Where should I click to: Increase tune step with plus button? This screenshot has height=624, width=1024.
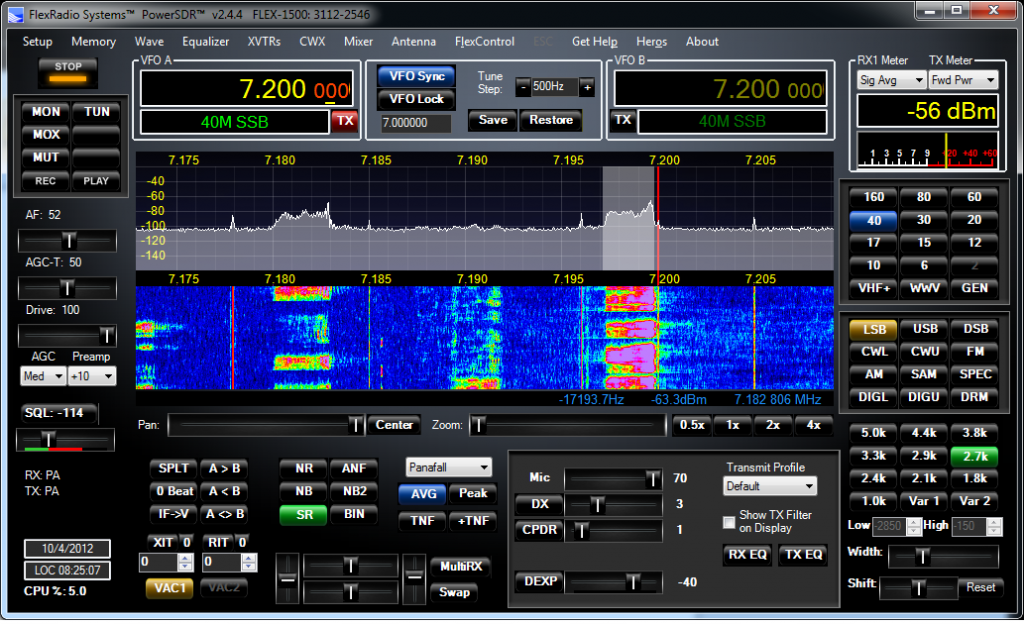pos(587,87)
